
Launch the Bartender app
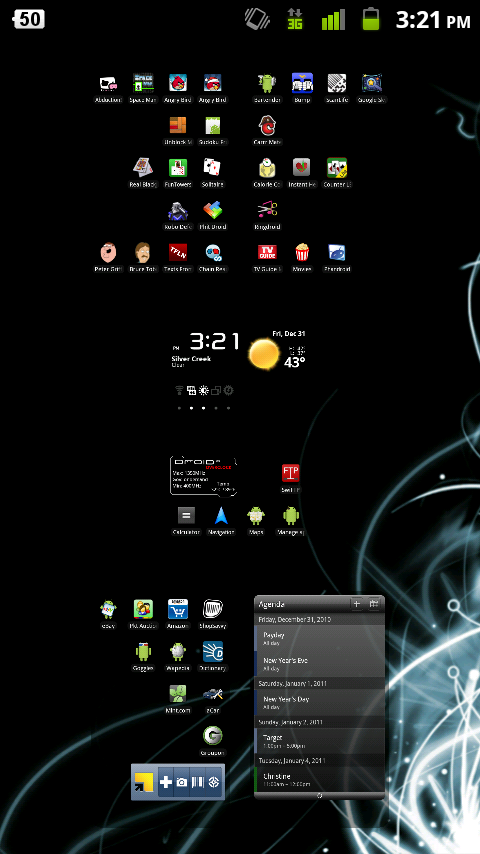point(267,83)
